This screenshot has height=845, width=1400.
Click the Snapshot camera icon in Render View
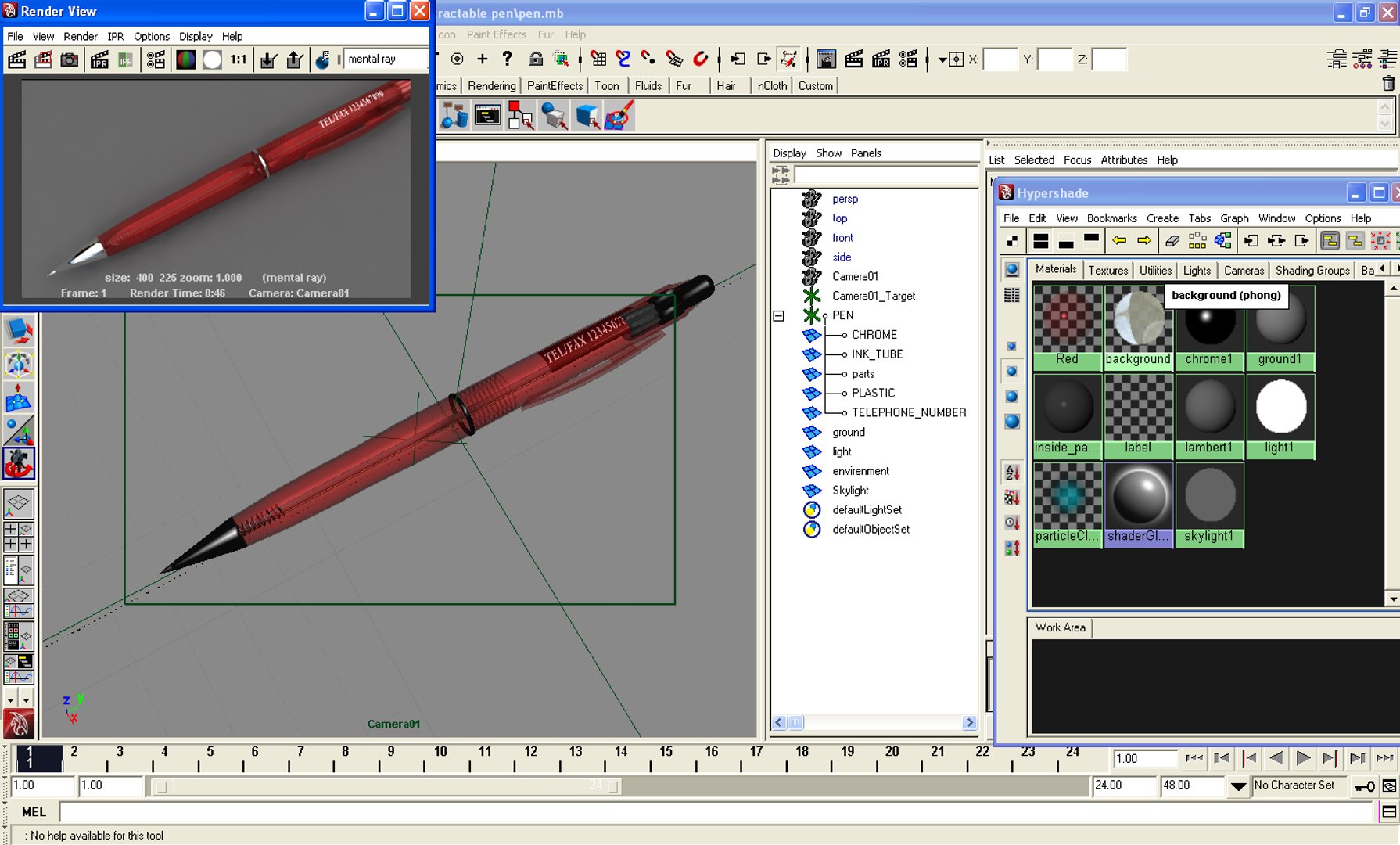70,59
